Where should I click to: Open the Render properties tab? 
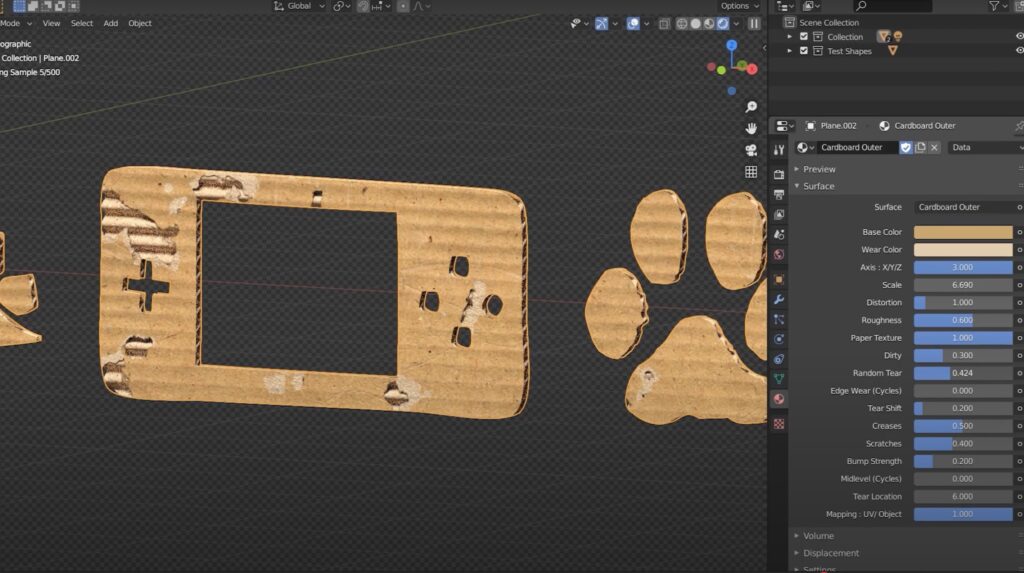coord(778,174)
